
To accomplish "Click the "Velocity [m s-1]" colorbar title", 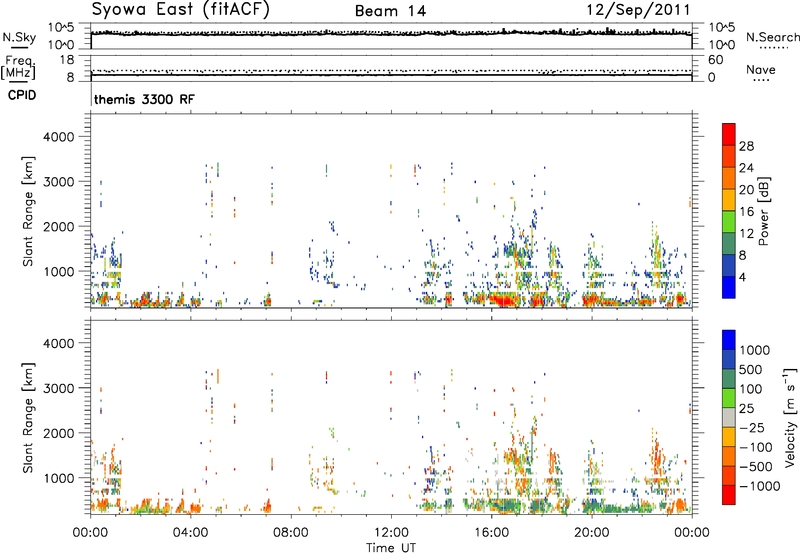I will pos(790,418).
